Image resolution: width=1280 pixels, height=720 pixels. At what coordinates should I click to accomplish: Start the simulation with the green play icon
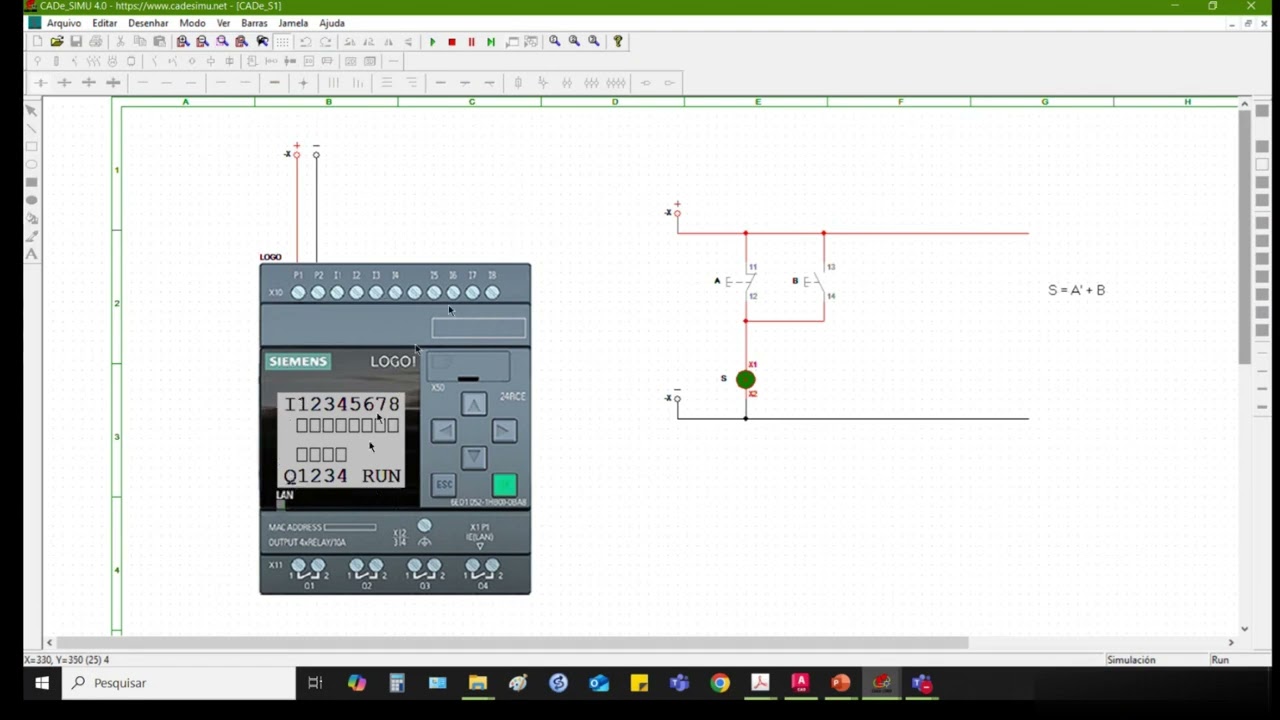coord(433,42)
